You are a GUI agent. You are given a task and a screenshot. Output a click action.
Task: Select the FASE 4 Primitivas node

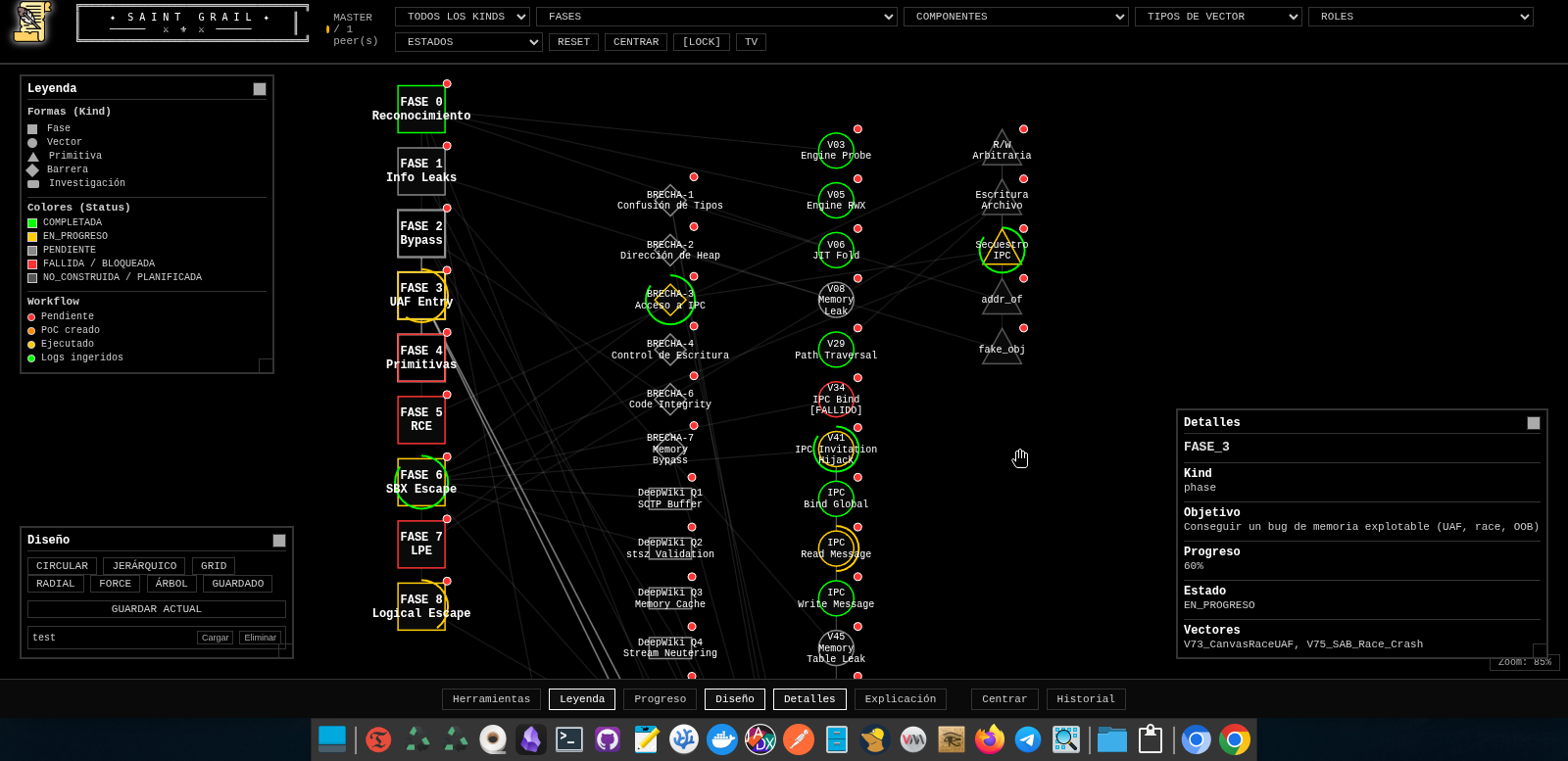pos(421,357)
